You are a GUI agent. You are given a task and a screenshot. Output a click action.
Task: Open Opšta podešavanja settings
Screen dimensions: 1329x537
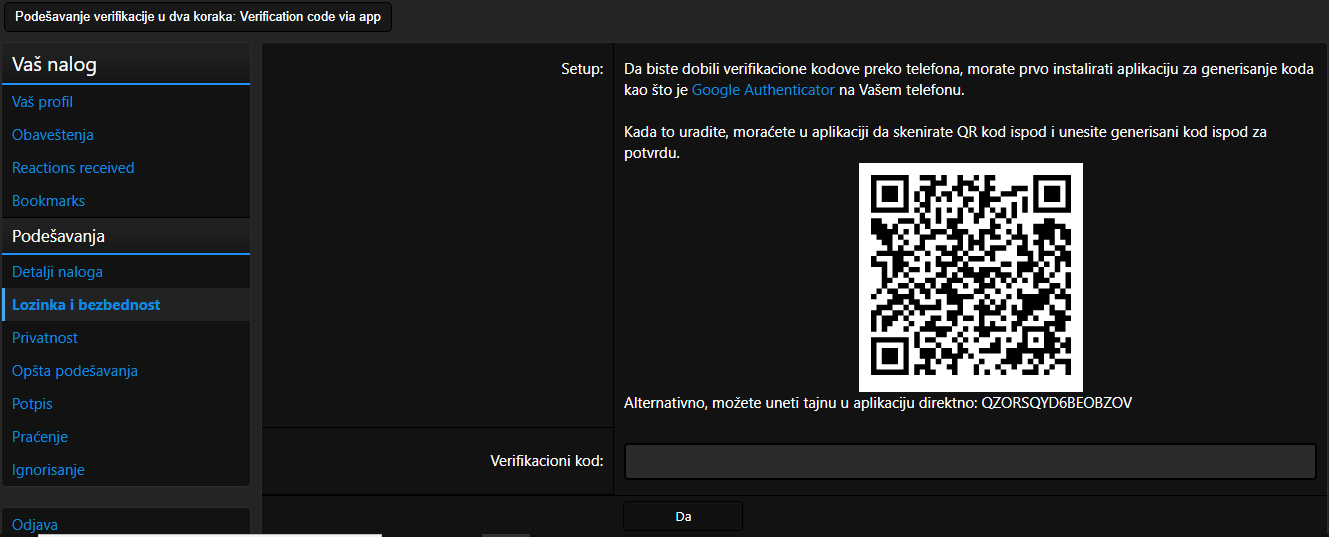click(x=75, y=371)
